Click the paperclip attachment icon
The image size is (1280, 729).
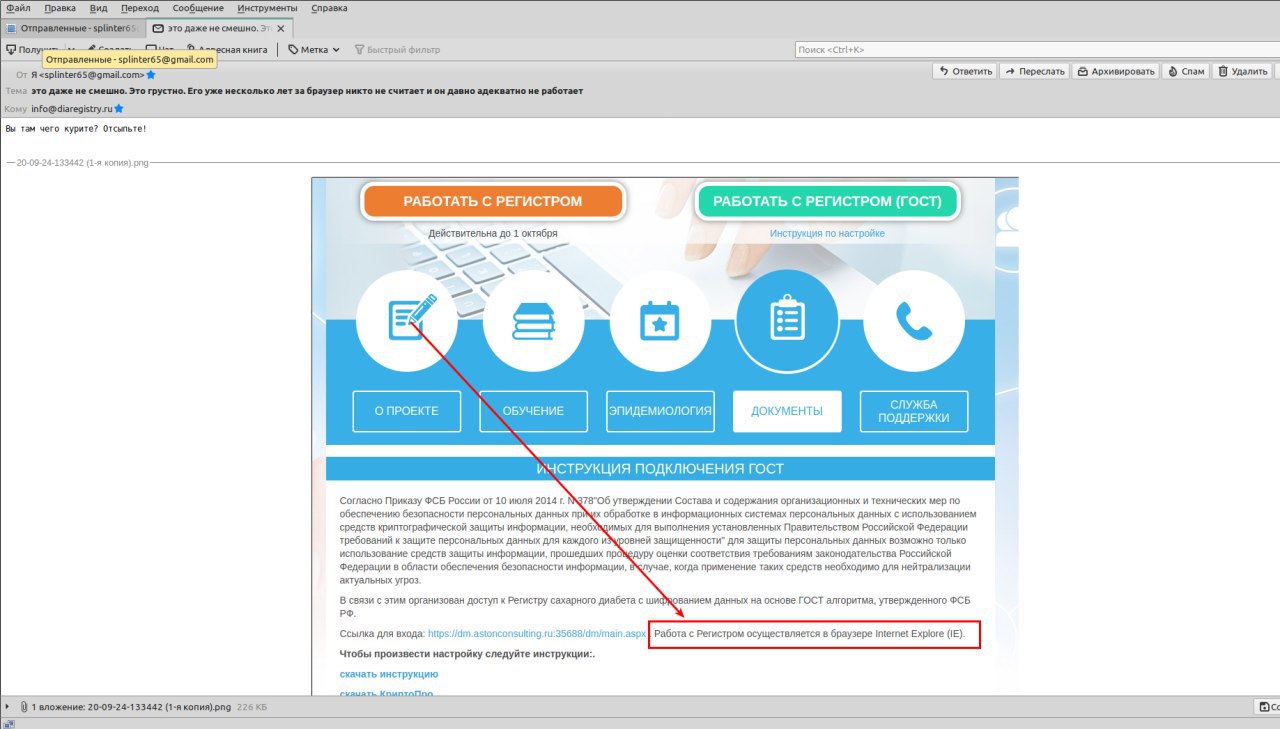point(23,707)
